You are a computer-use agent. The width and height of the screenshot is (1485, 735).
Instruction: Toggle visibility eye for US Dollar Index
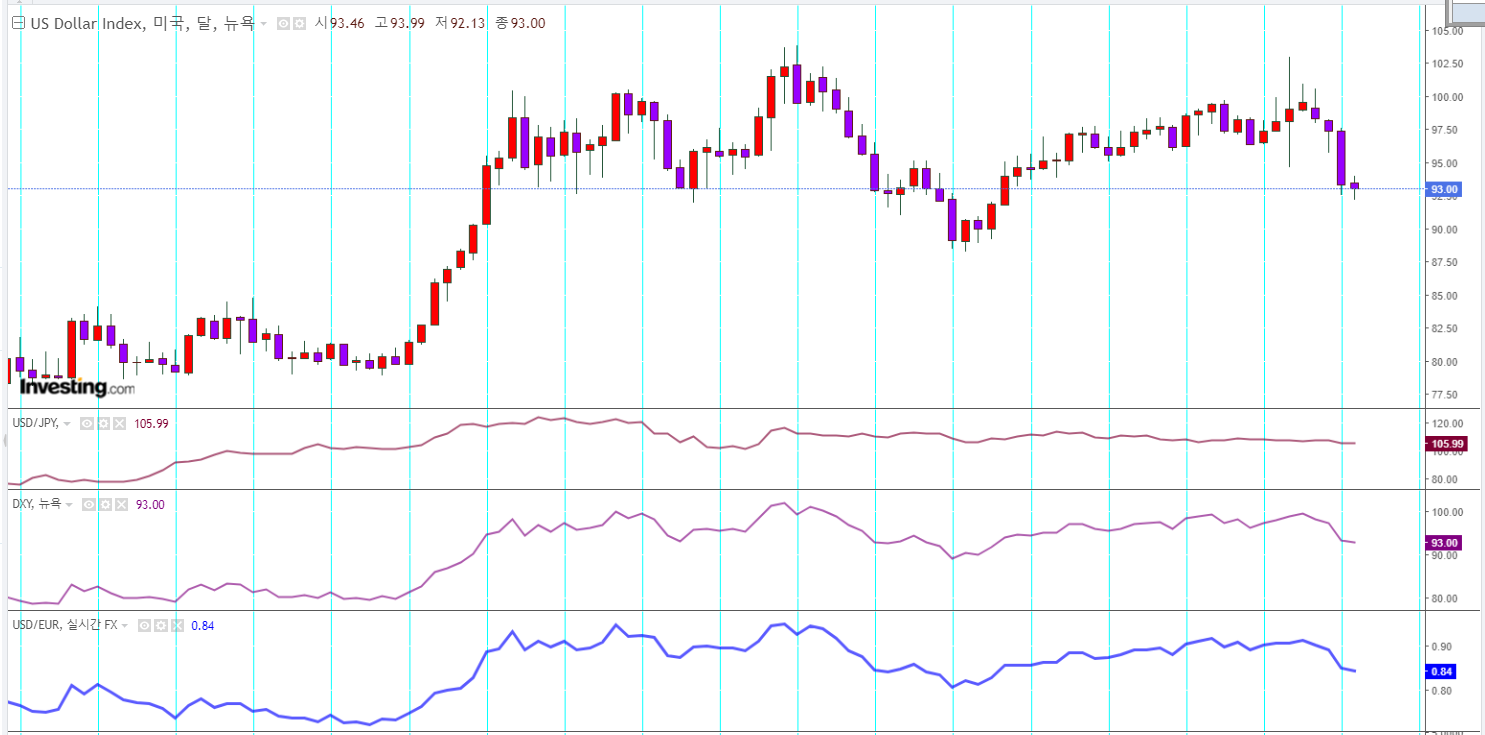(x=283, y=23)
